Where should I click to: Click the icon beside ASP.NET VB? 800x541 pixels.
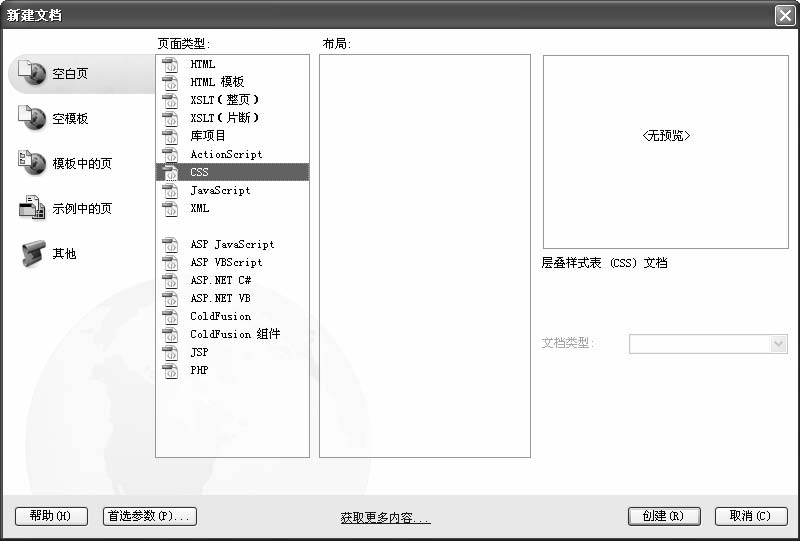[170, 298]
